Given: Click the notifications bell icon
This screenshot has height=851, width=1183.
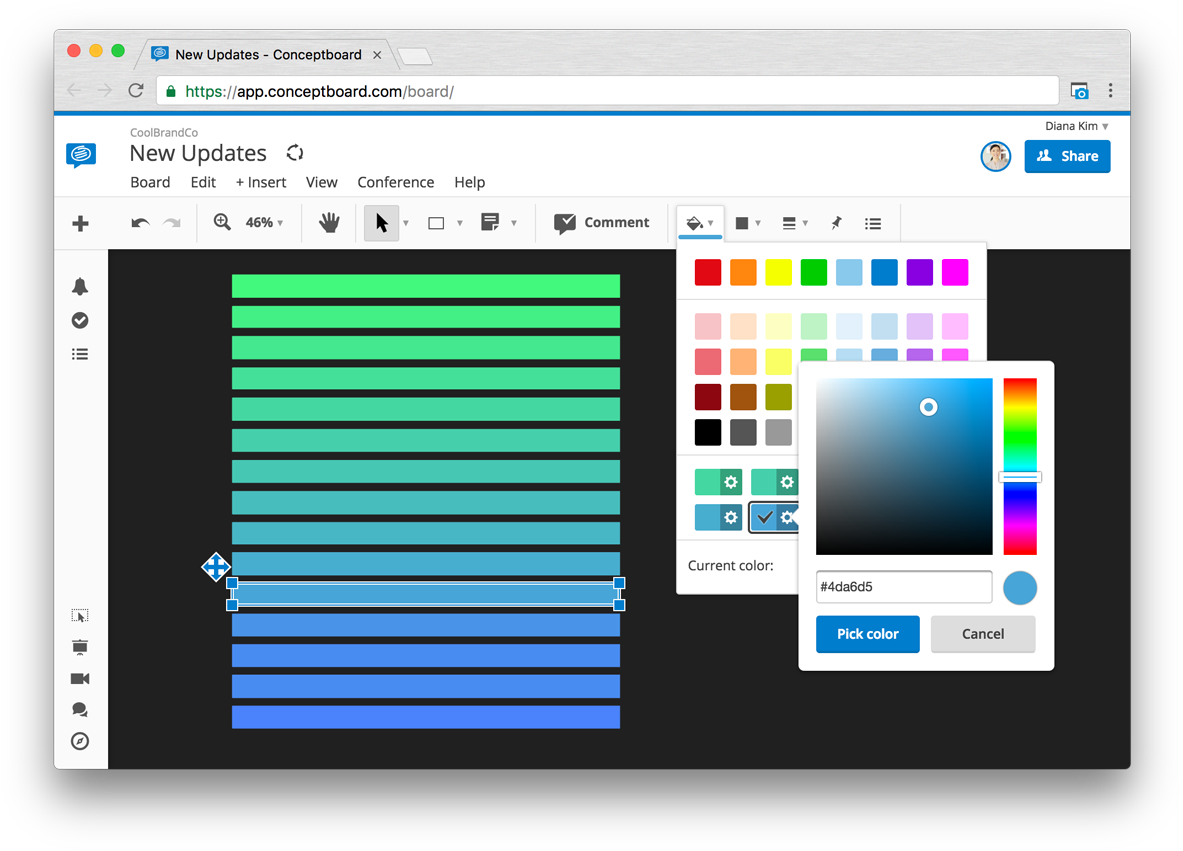Looking at the screenshot, I should [80, 286].
